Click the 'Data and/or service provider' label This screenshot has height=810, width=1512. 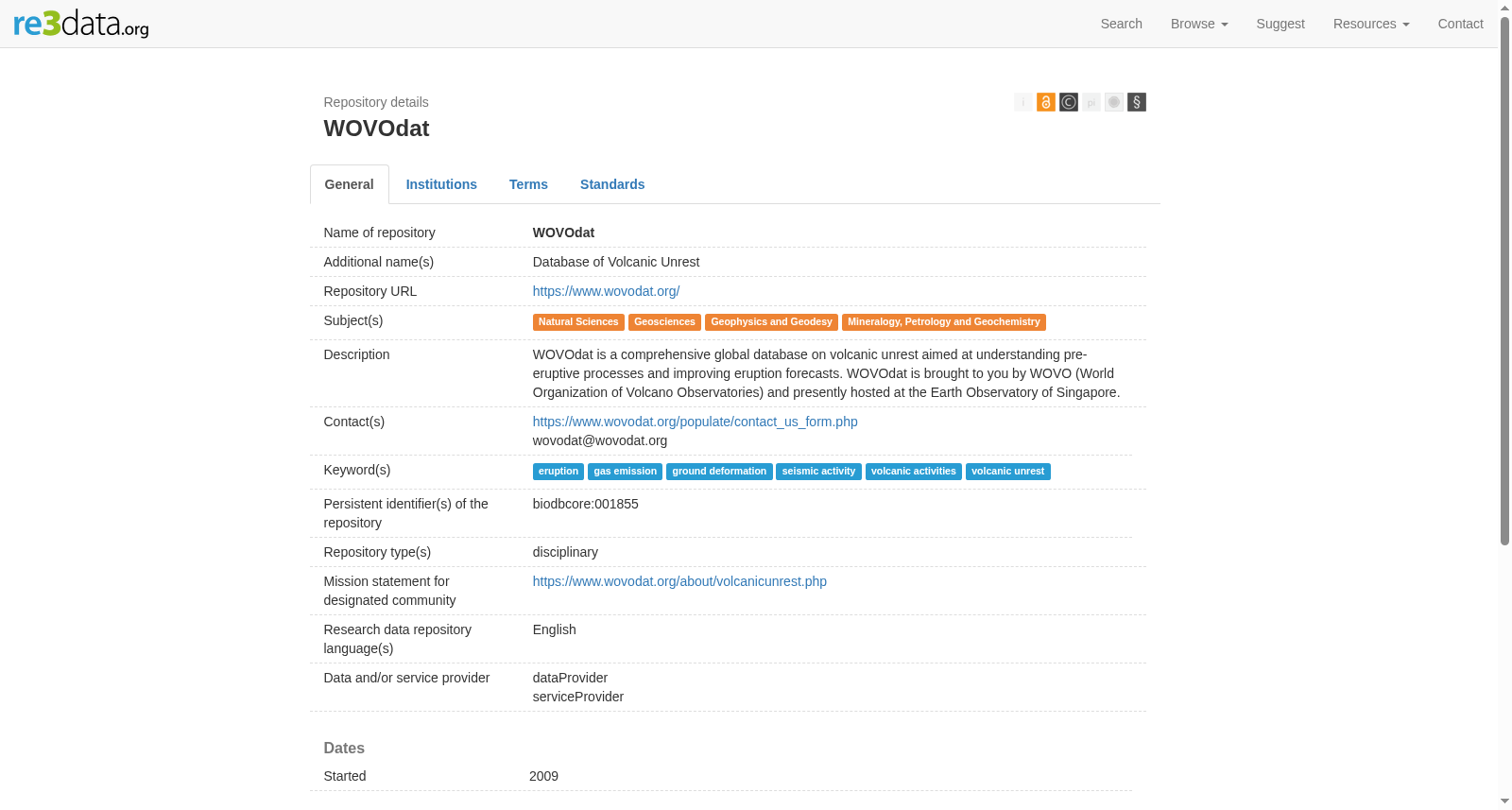(x=406, y=678)
